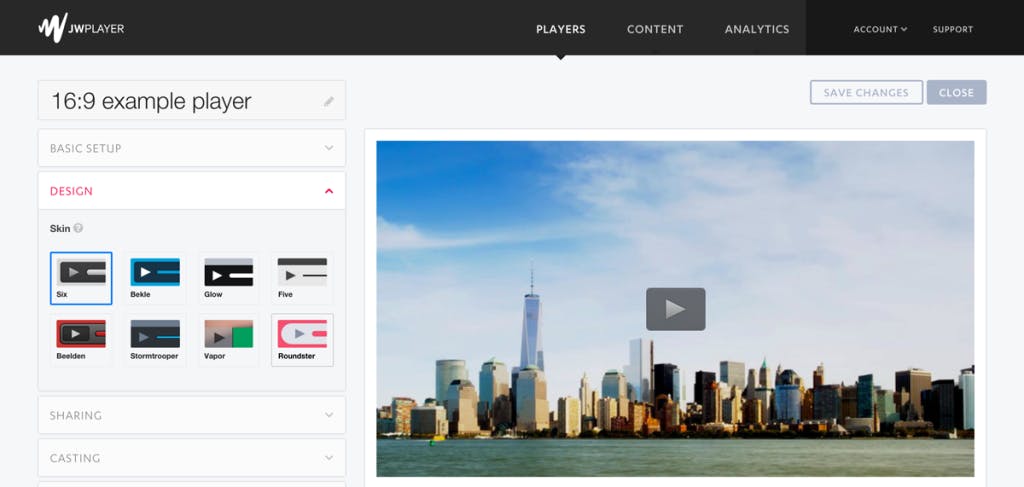The image size is (1024, 487).
Task: Collapse the Design section
Action: point(191,191)
